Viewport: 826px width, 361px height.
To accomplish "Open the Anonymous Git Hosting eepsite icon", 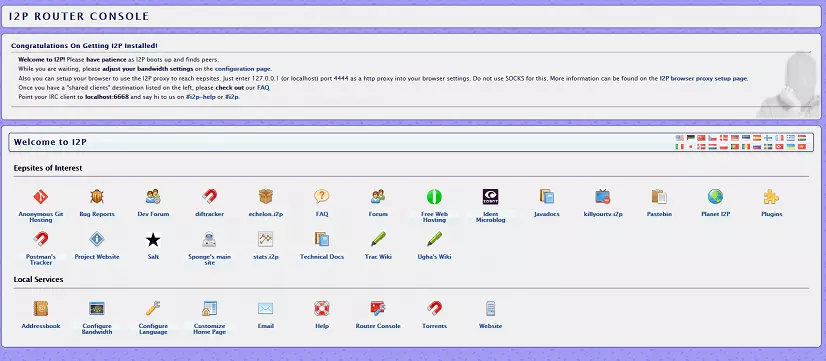I will point(41,197).
